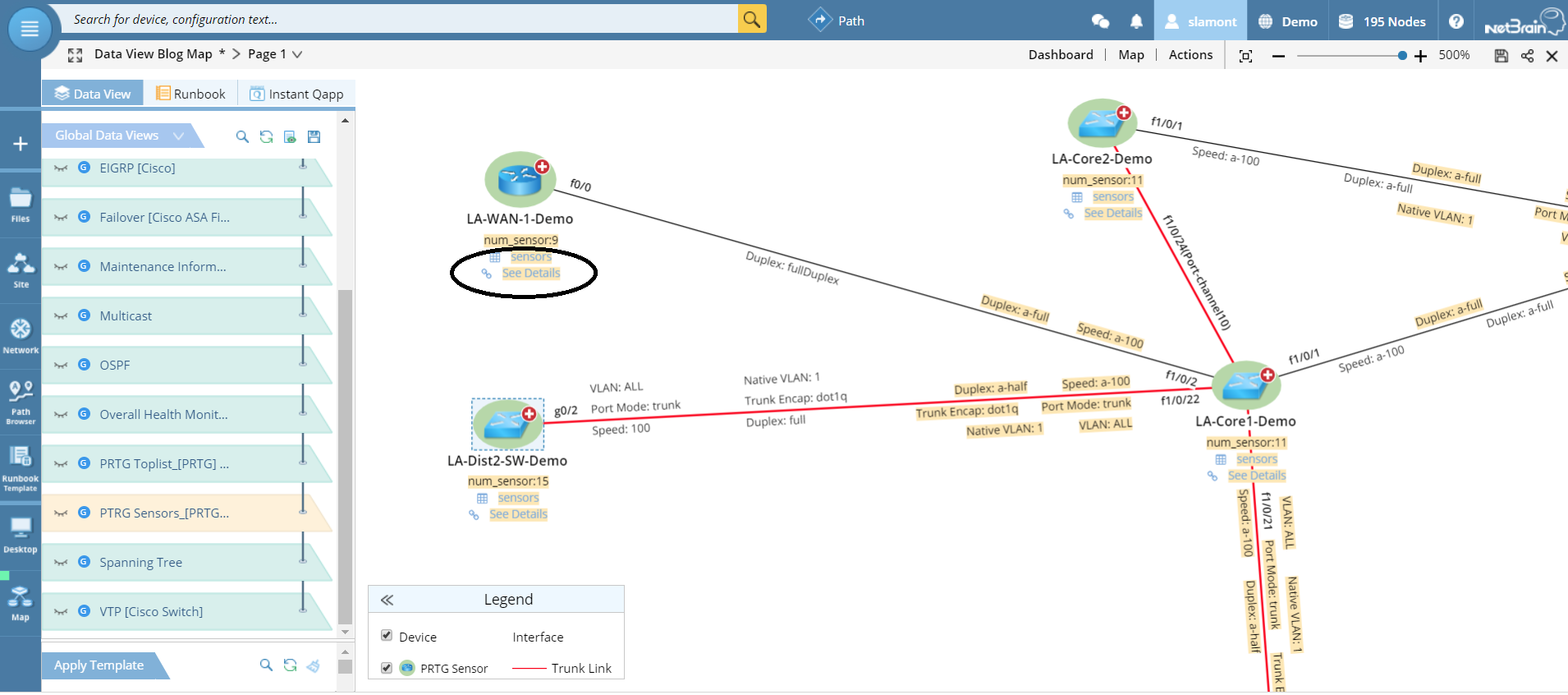Toggle the PRTG Sensor legend checkbox
1568x695 pixels.
coord(387,668)
